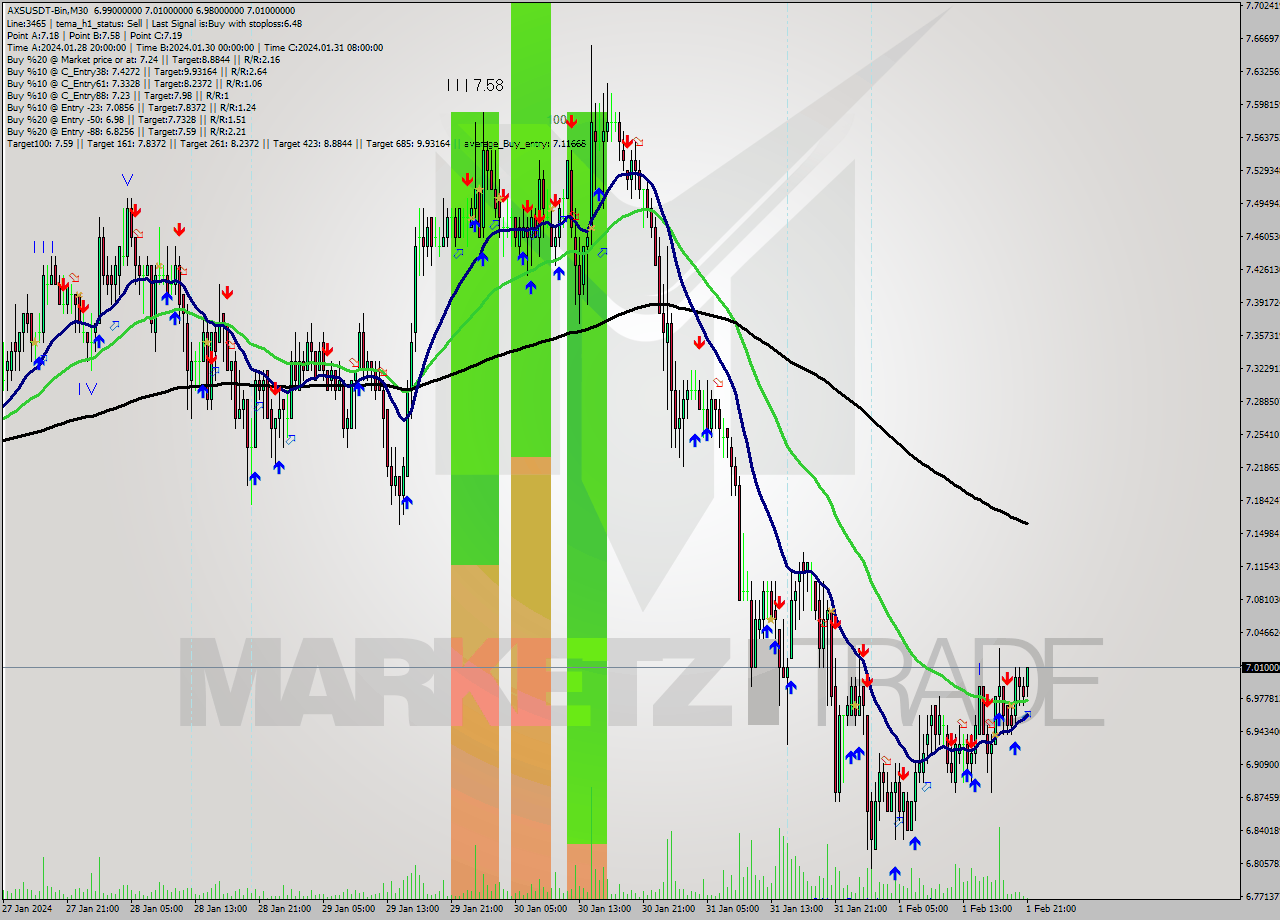1280x920 pixels.
Task: Click the 7.32291 price axis label
Action: coord(1260,368)
